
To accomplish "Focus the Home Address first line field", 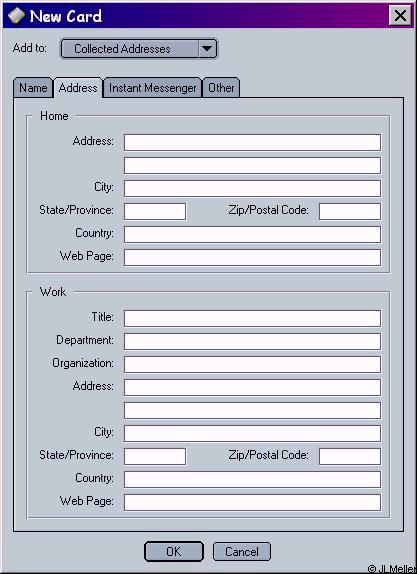I will [x=252, y=142].
